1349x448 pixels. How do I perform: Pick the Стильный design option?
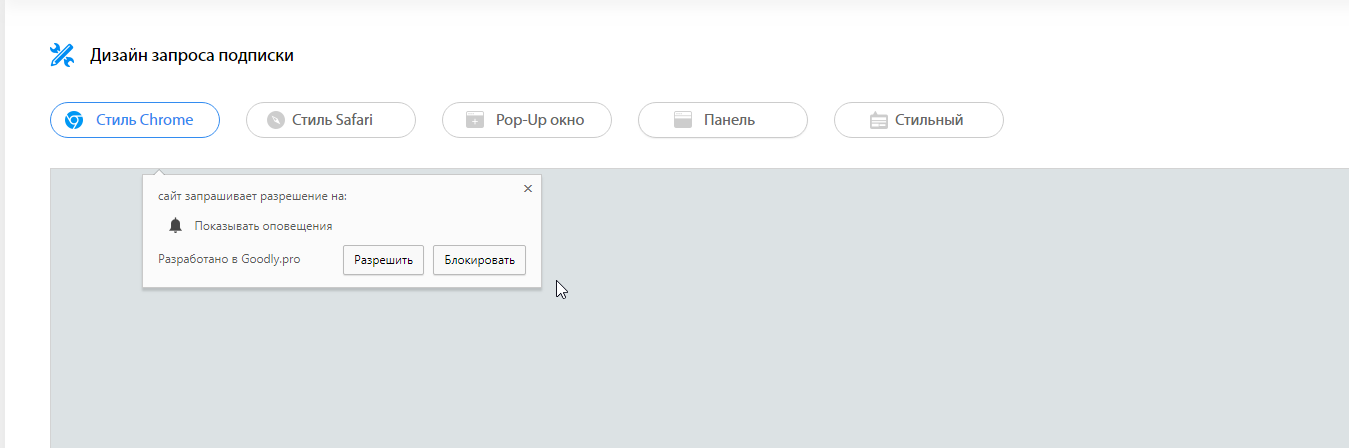click(919, 120)
